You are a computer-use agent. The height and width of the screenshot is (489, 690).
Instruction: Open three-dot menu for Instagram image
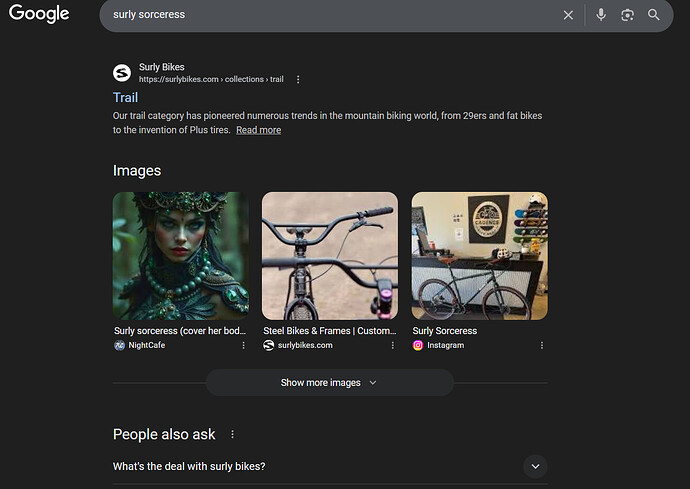pyautogui.click(x=542, y=345)
